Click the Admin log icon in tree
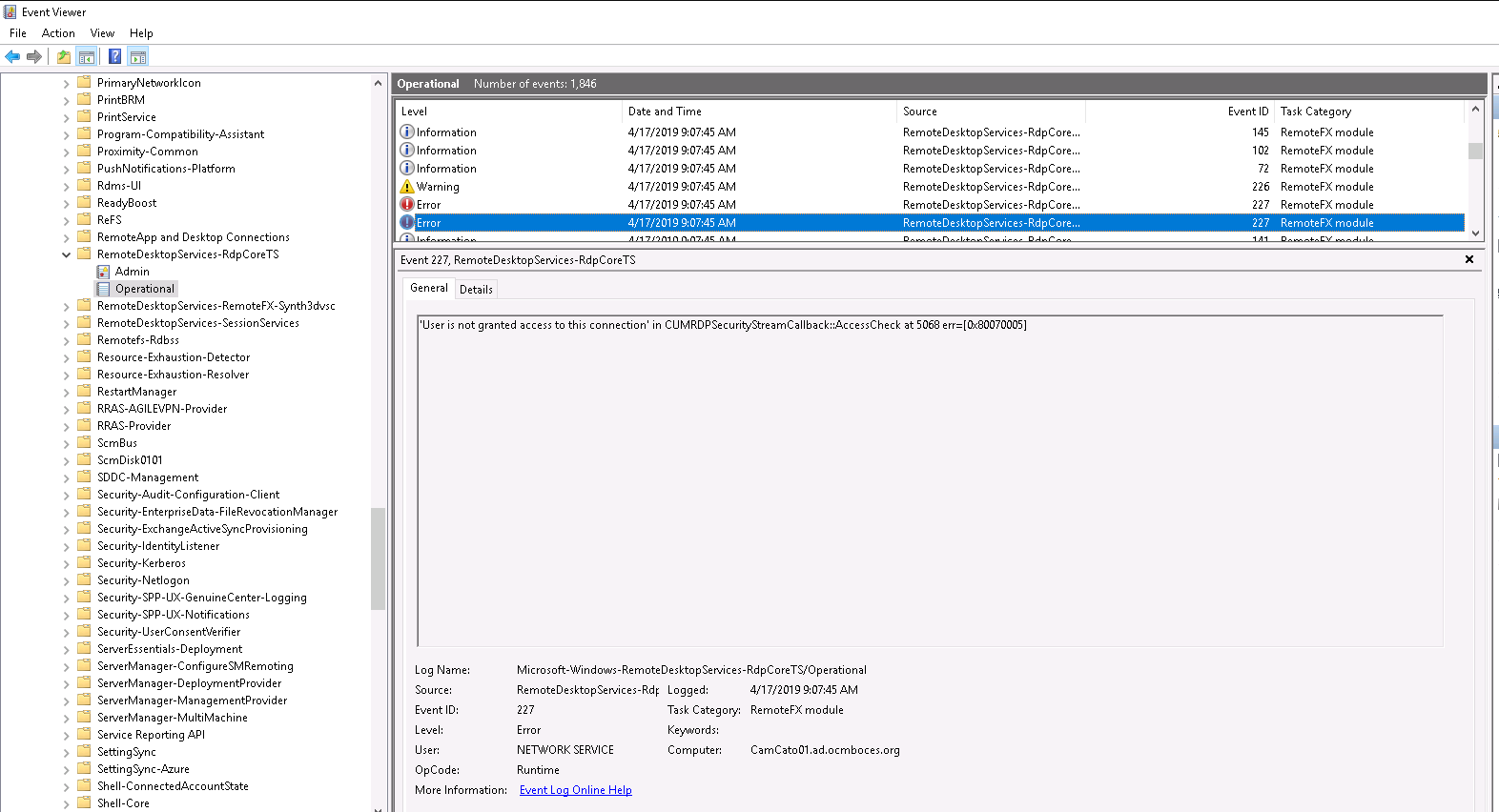This screenshot has width=1499, height=812. pyautogui.click(x=103, y=272)
